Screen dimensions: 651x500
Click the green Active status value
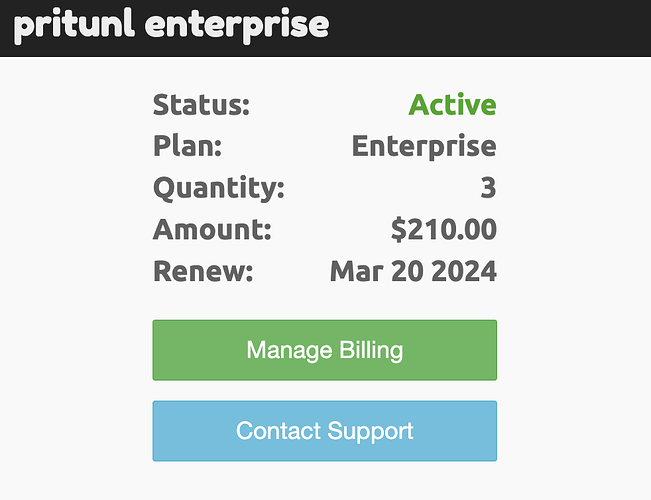tap(452, 104)
